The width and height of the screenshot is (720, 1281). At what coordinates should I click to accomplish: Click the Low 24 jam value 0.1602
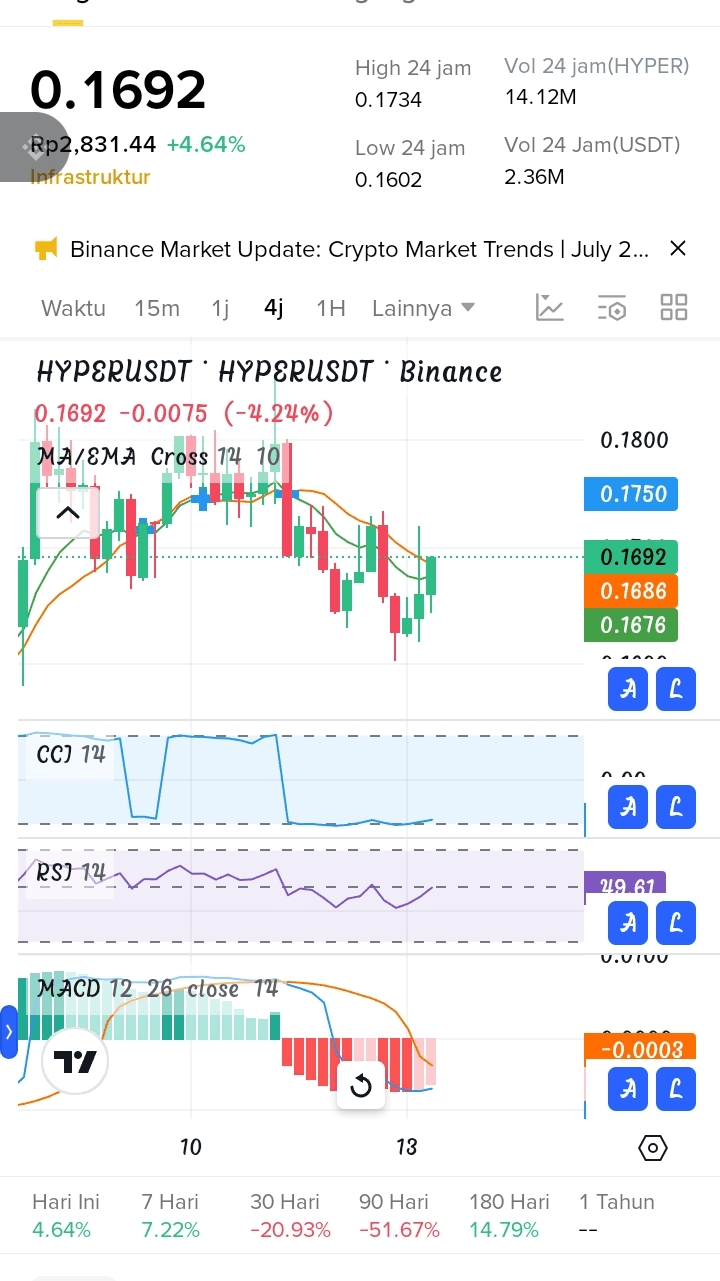point(389,180)
